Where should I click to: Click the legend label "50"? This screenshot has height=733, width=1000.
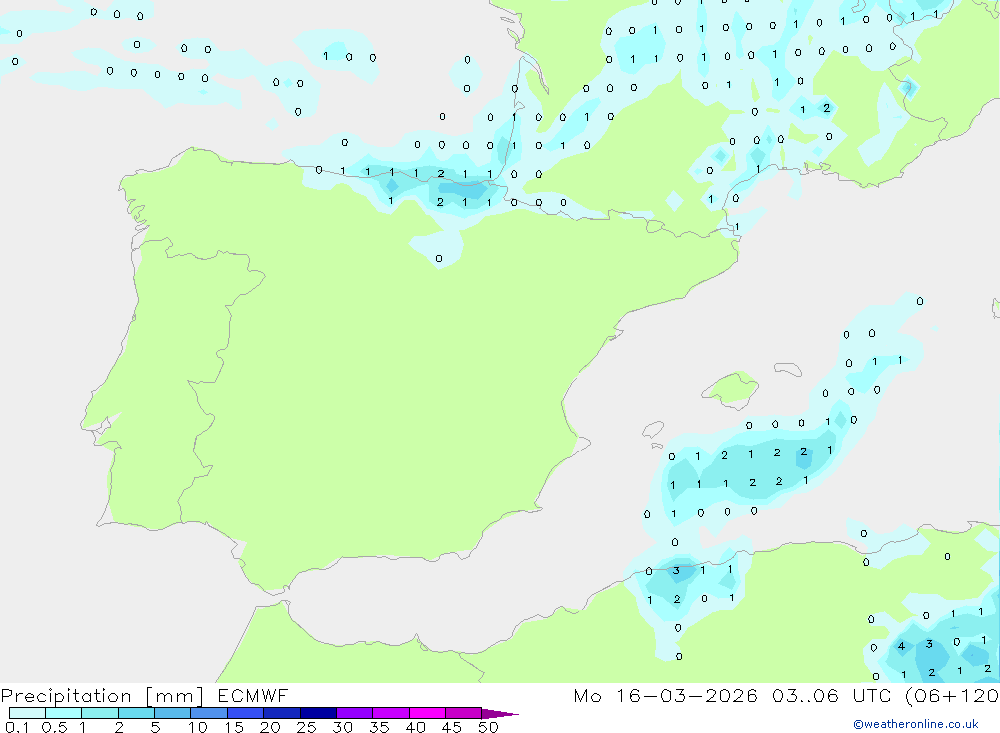(x=489, y=727)
